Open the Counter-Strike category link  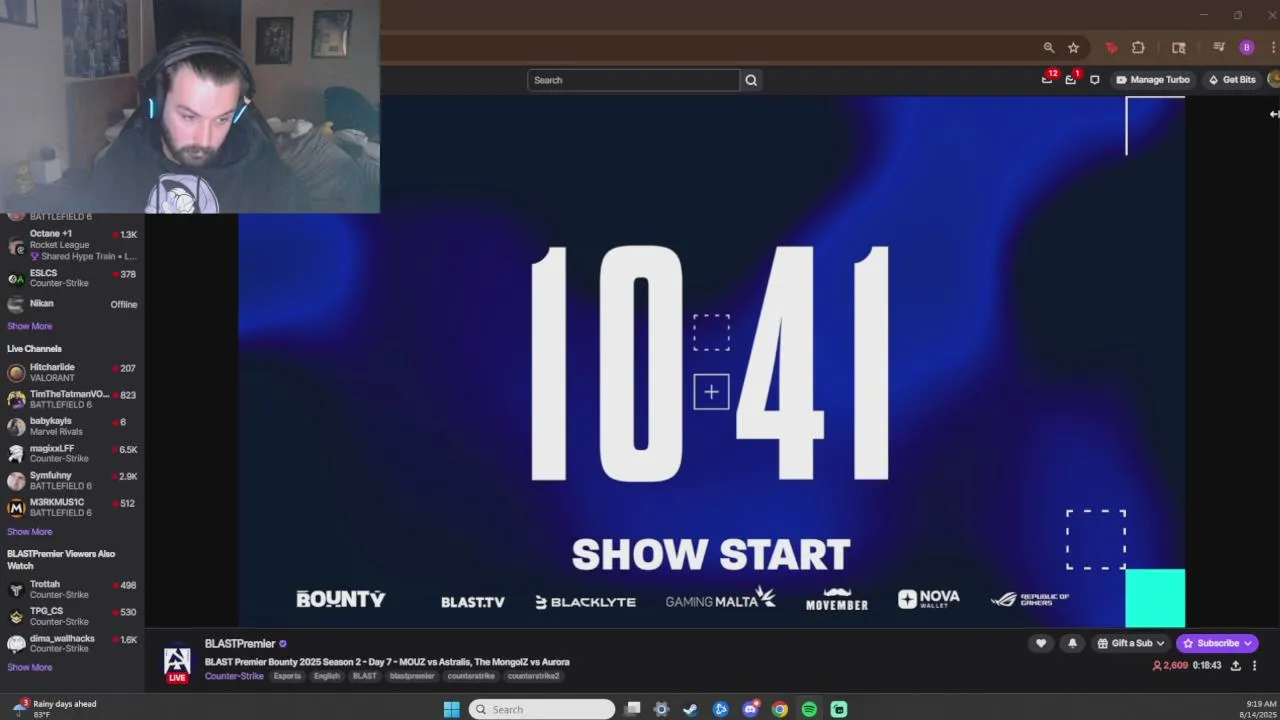[x=234, y=676]
